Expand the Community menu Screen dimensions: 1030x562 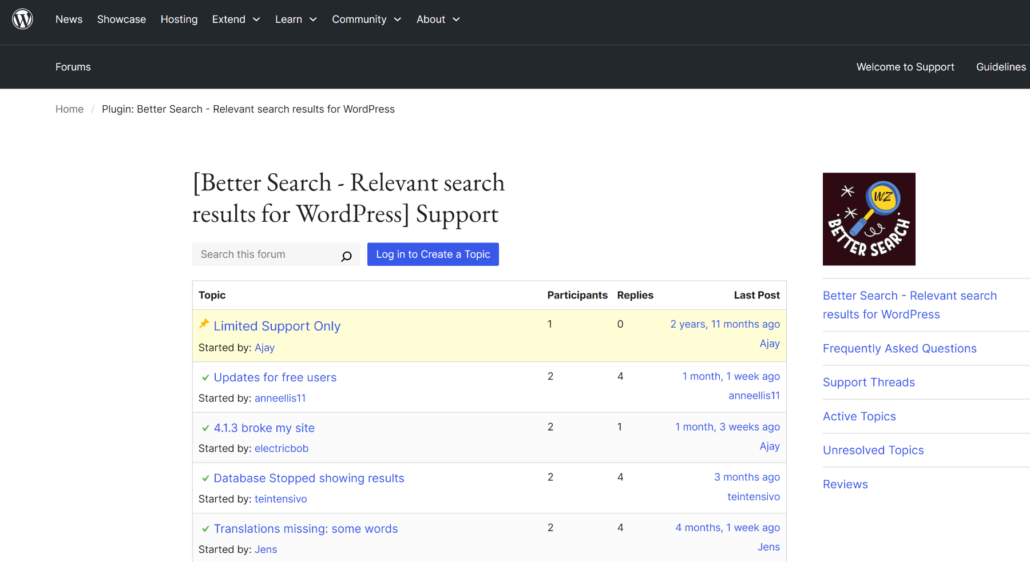tap(367, 19)
